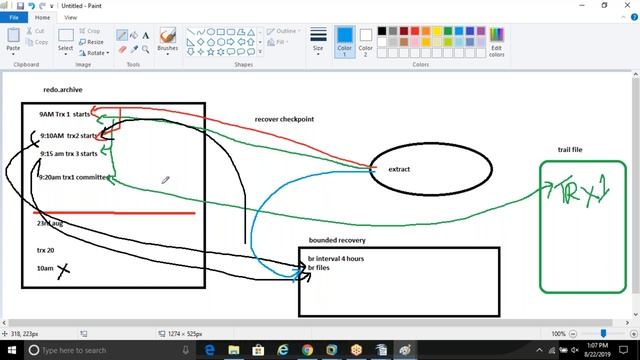Choose the Triangle shape
Image resolution: width=640 pixels, height=360 pixels.
(251, 32)
